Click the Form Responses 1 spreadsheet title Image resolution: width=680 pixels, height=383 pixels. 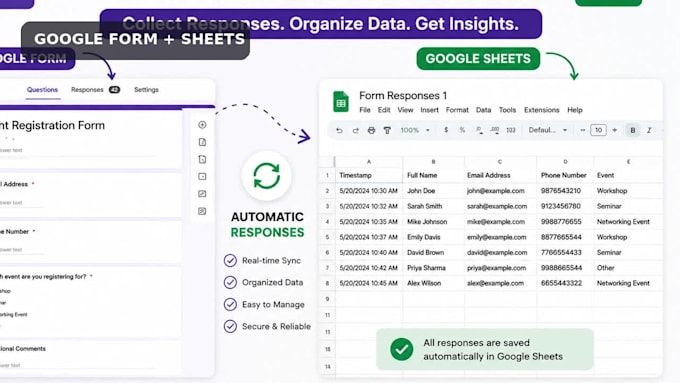(x=403, y=95)
